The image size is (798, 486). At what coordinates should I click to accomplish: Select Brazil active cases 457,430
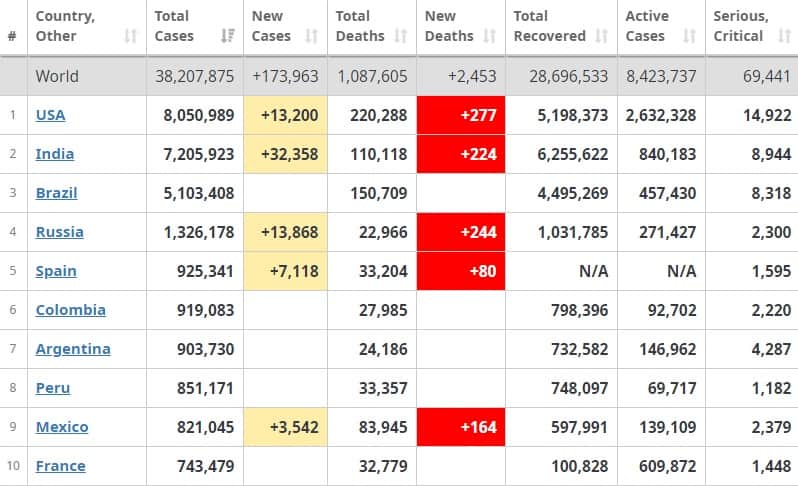pos(668,193)
